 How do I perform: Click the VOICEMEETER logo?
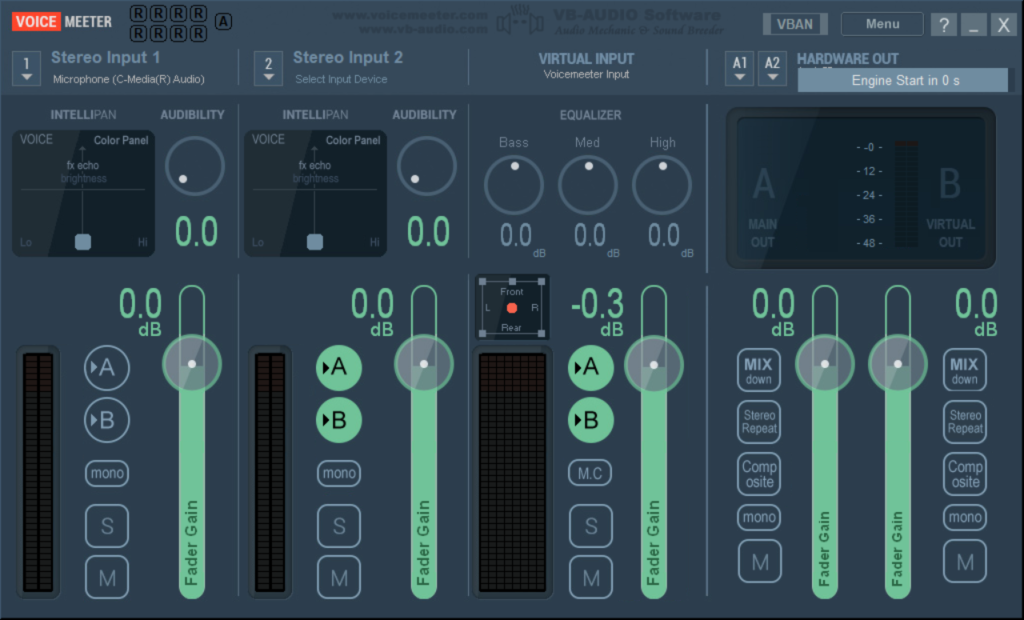click(x=62, y=22)
